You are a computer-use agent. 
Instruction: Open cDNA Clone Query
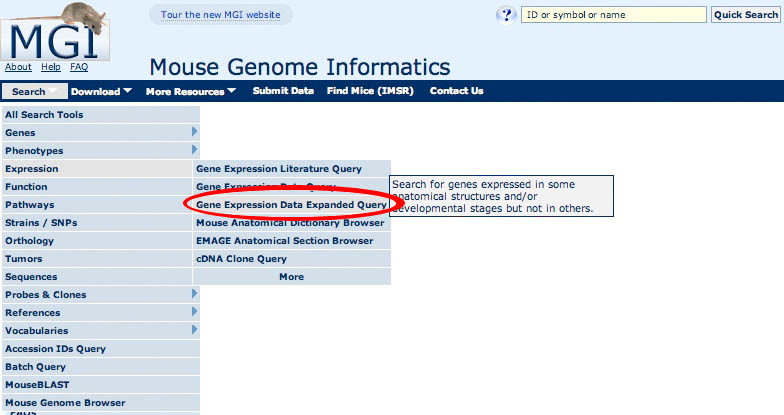(x=292, y=258)
